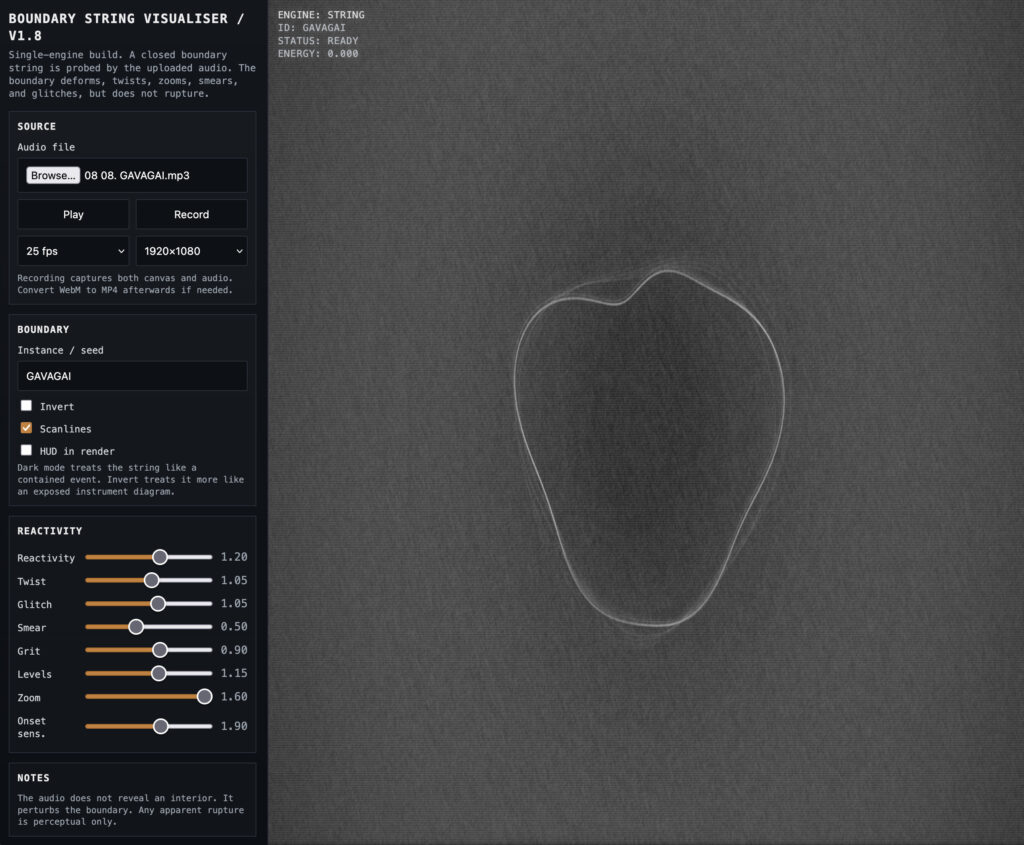The width and height of the screenshot is (1024, 845).
Task: Click the ENGINE: STRING HUD readout
Action: (x=321, y=14)
